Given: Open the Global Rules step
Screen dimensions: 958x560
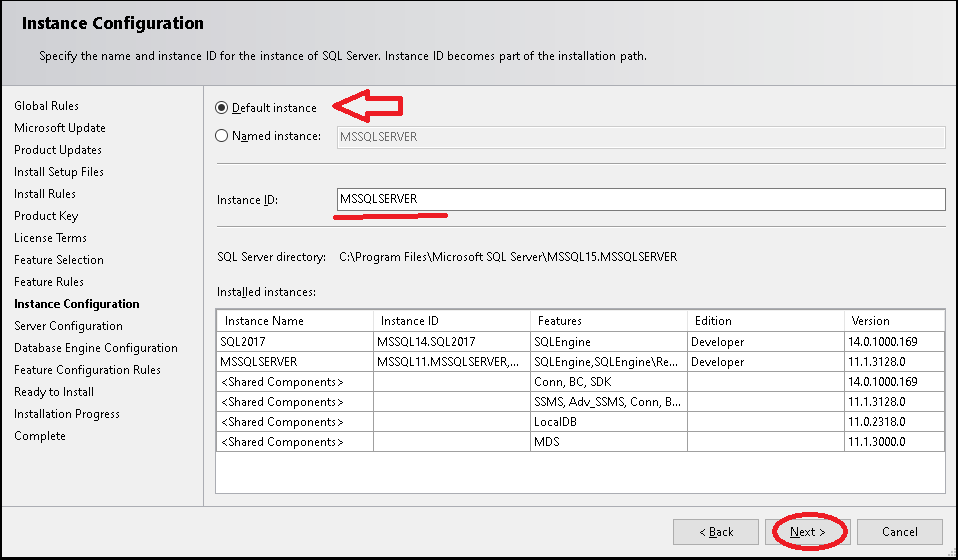Looking at the screenshot, I should coord(46,106).
